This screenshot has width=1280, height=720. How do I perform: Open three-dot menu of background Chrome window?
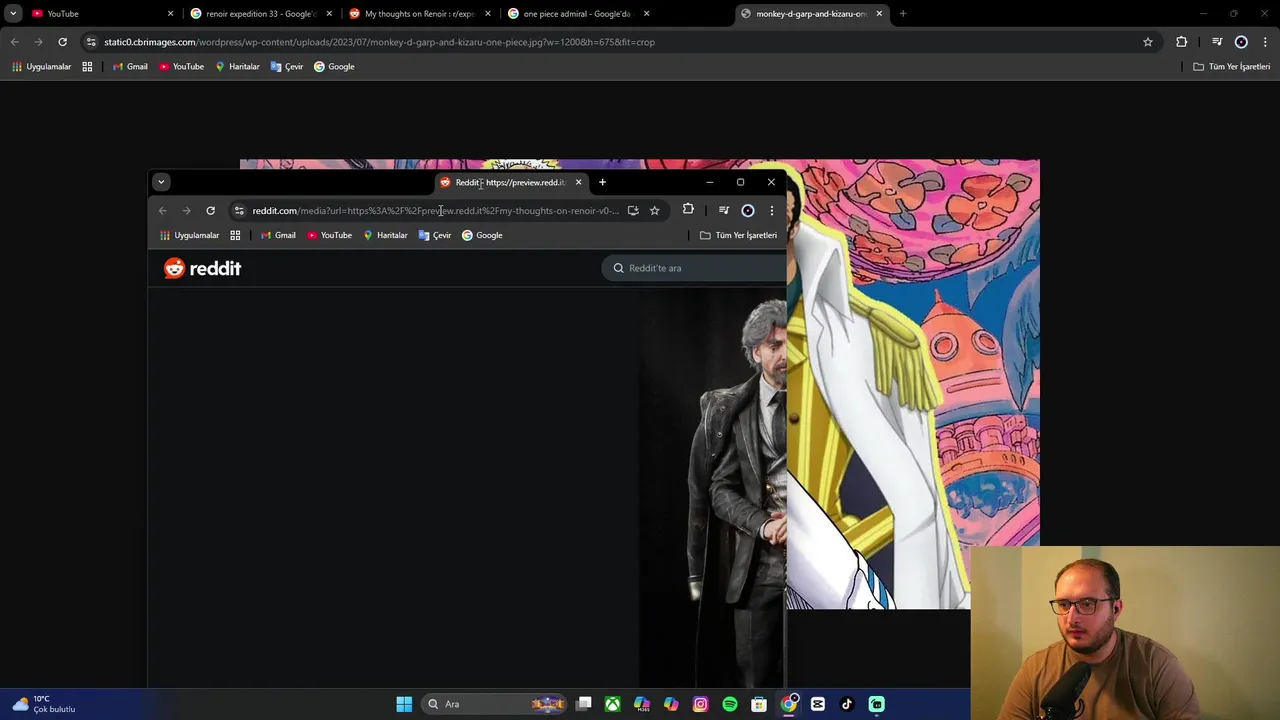click(x=1265, y=42)
